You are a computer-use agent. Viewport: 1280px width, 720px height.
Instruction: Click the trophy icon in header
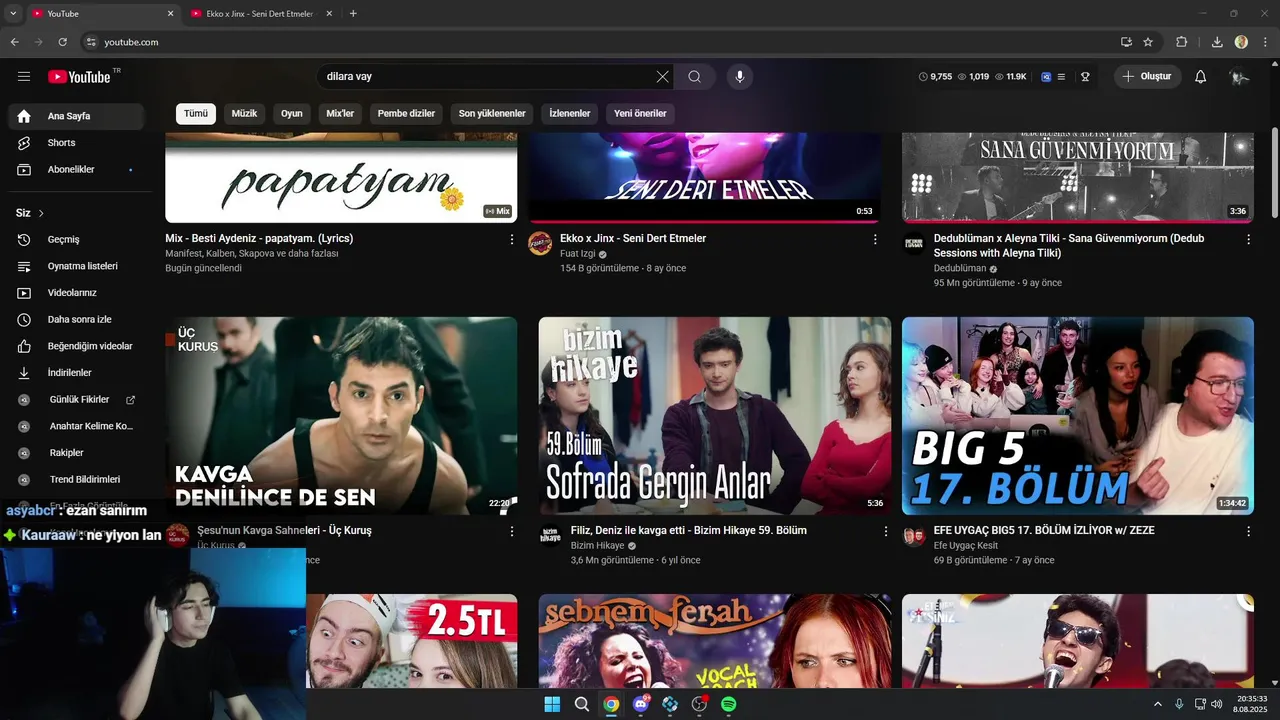click(1085, 77)
